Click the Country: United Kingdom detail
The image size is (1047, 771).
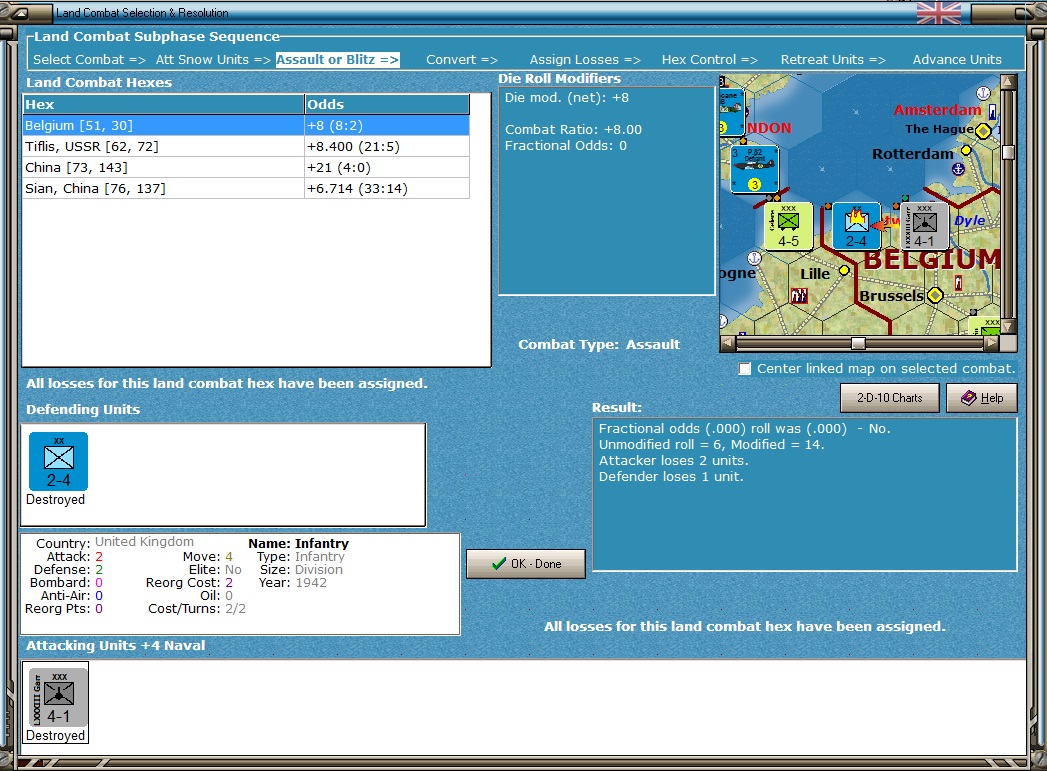(x=115, y=542)
